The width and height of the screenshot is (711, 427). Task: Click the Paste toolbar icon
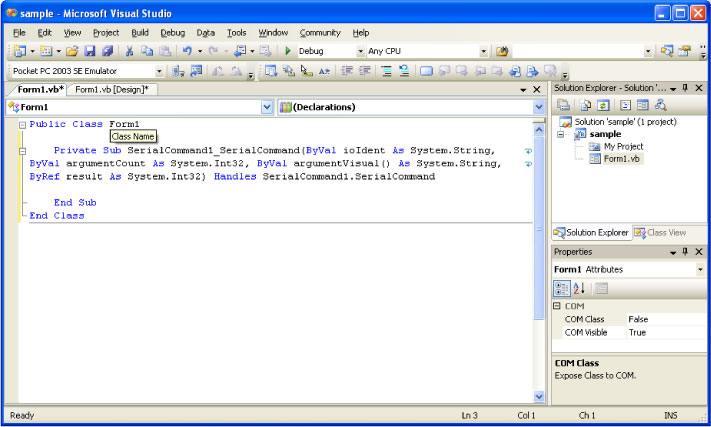pyautogui.click(x=165, y=51)
